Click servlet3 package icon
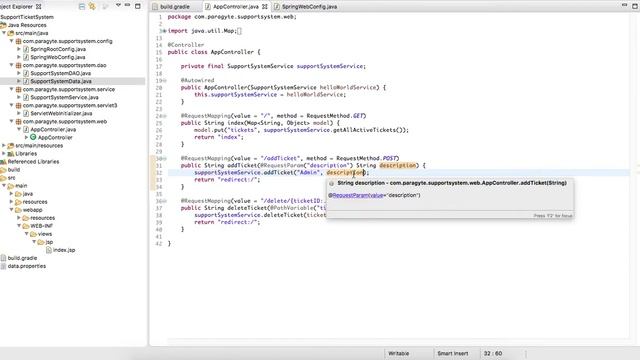This screenshot has width=640, height=360. click(18, 105)
